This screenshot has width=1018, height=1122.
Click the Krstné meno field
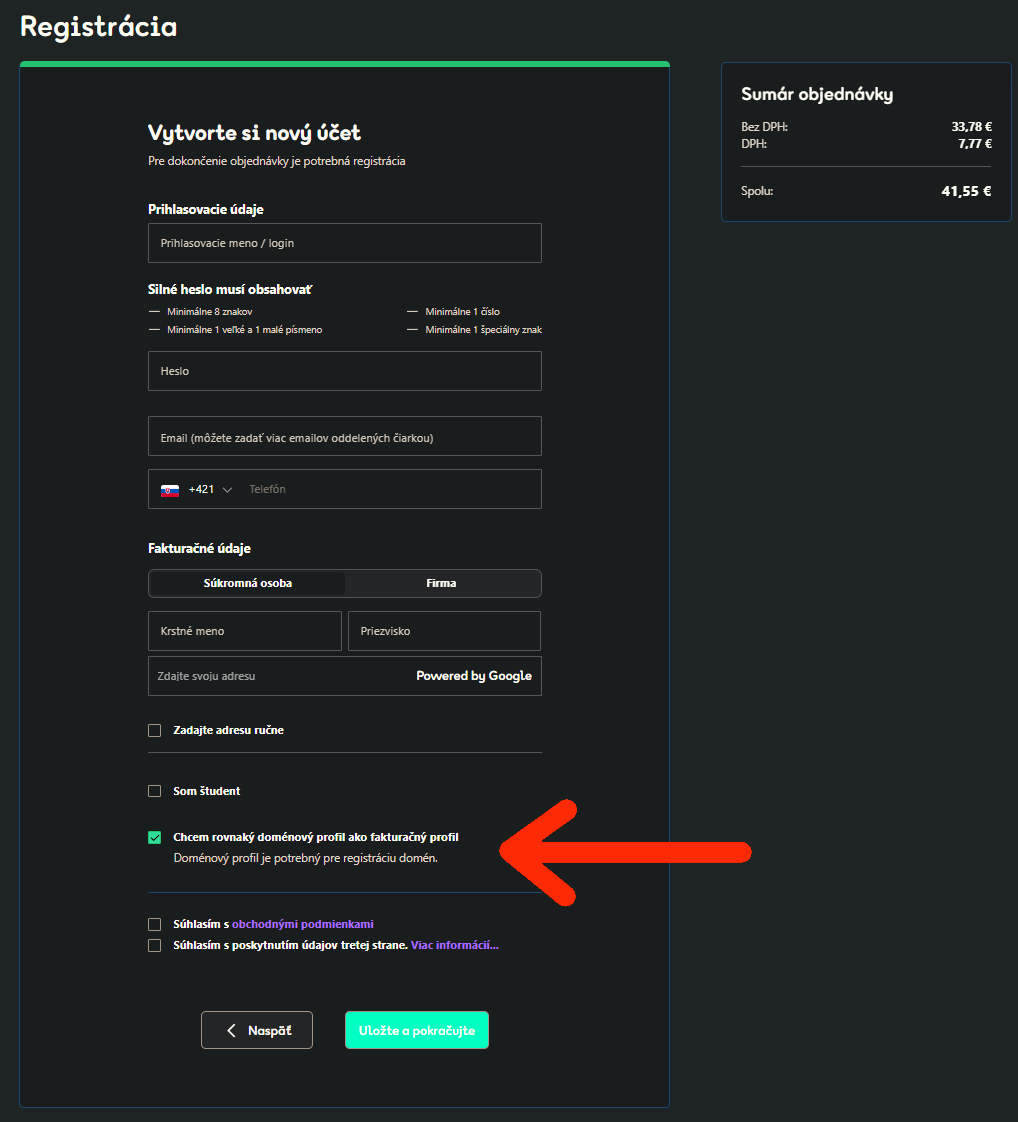click(245, 631)
